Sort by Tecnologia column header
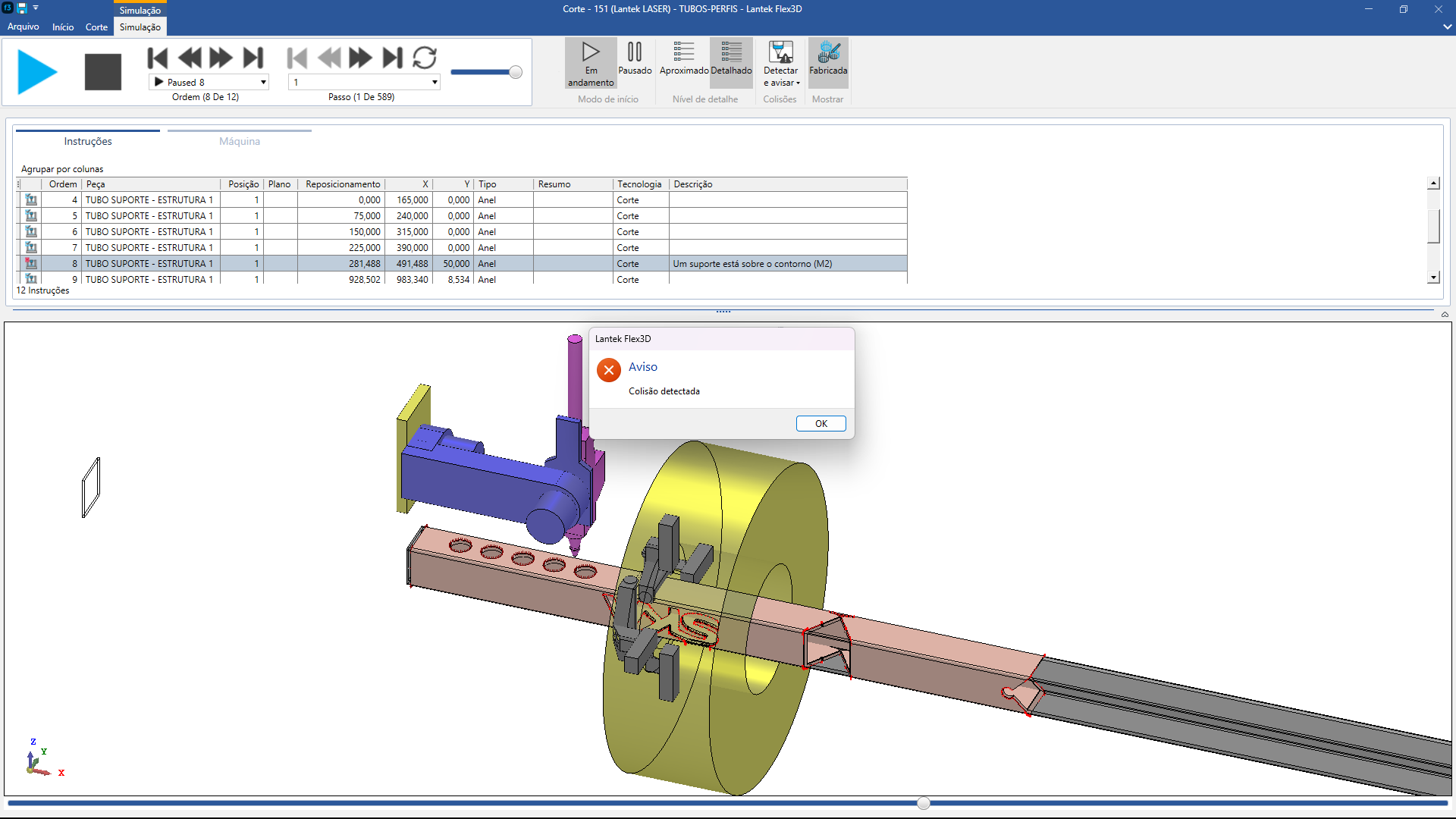 [x=639, y=184]
